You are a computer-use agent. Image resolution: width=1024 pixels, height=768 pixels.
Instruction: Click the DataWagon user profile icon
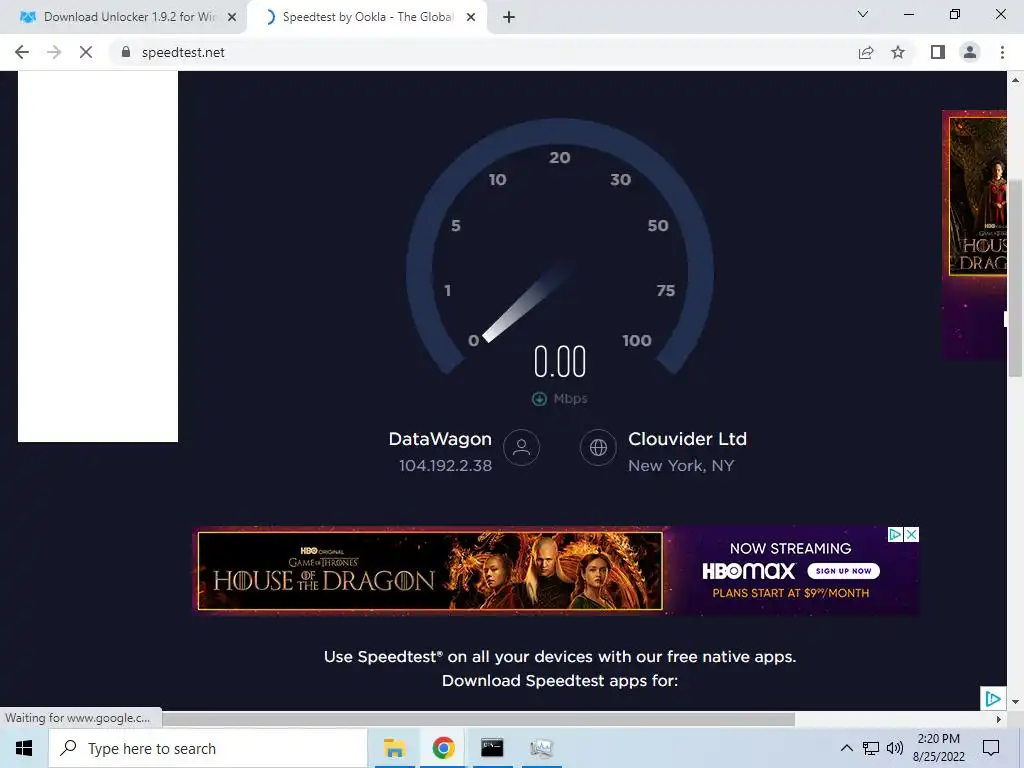pos(521,447)
